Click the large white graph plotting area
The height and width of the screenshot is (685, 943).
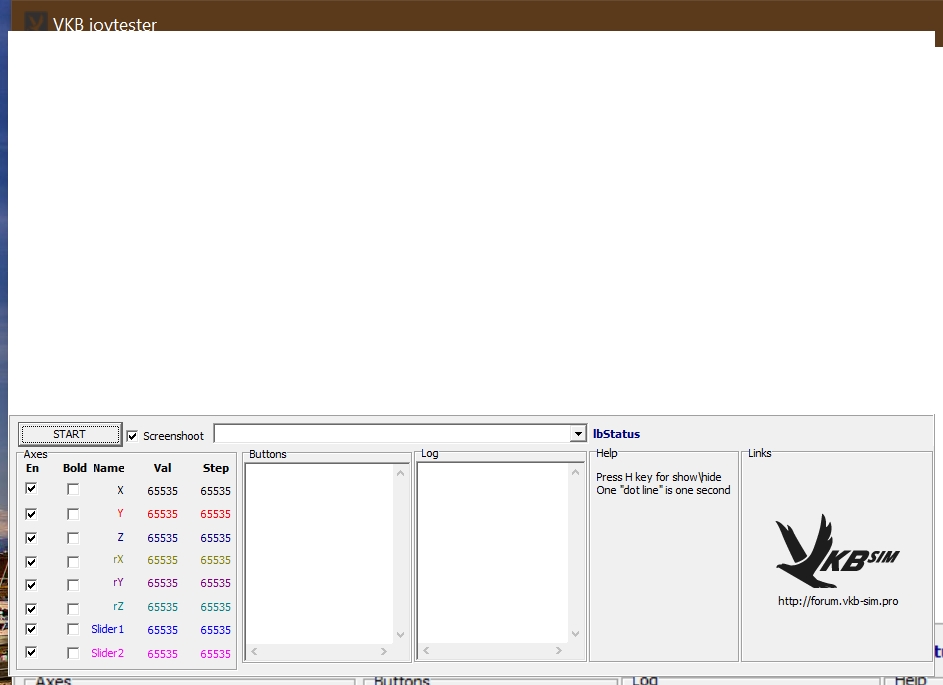pyautogui.click(x=470, y=220)
